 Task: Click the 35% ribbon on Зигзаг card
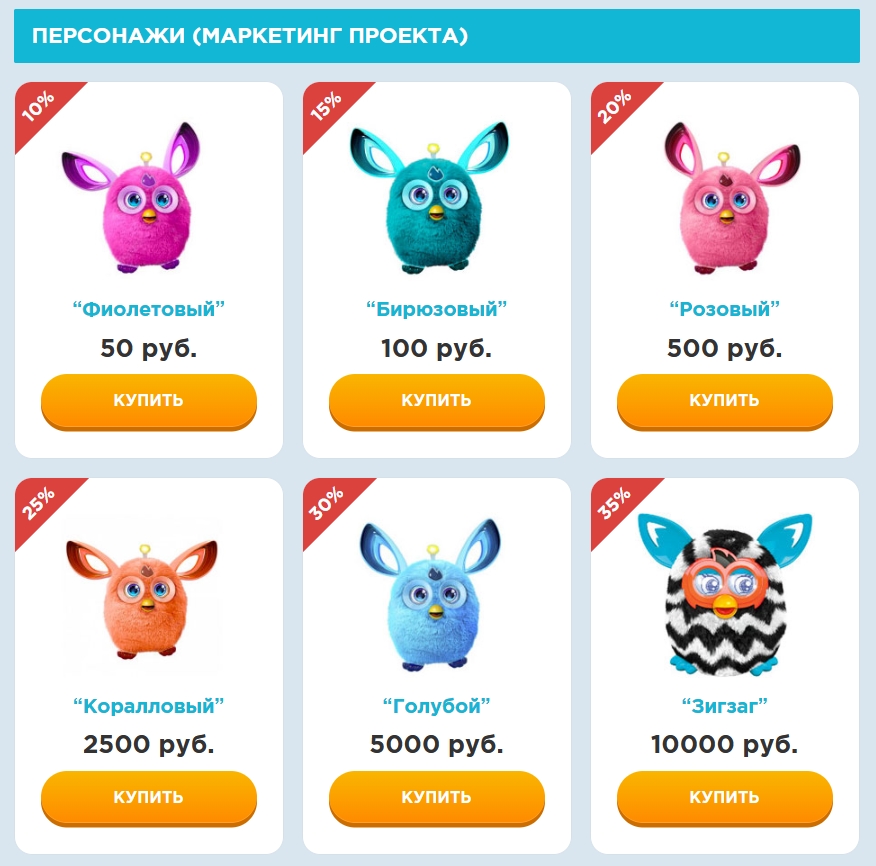[x=616, y=504]
